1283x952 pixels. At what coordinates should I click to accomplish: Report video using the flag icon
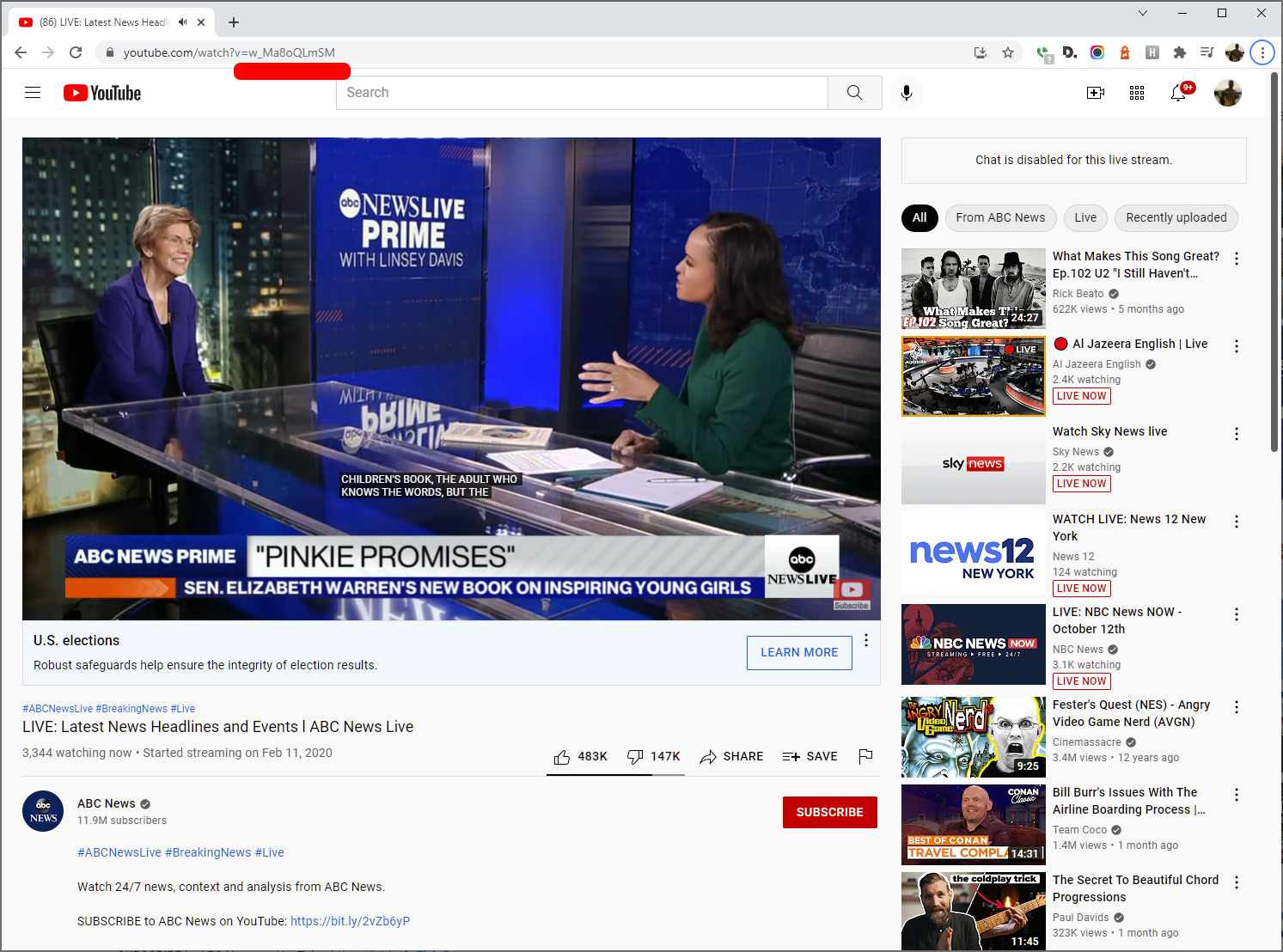coord(865,756)
